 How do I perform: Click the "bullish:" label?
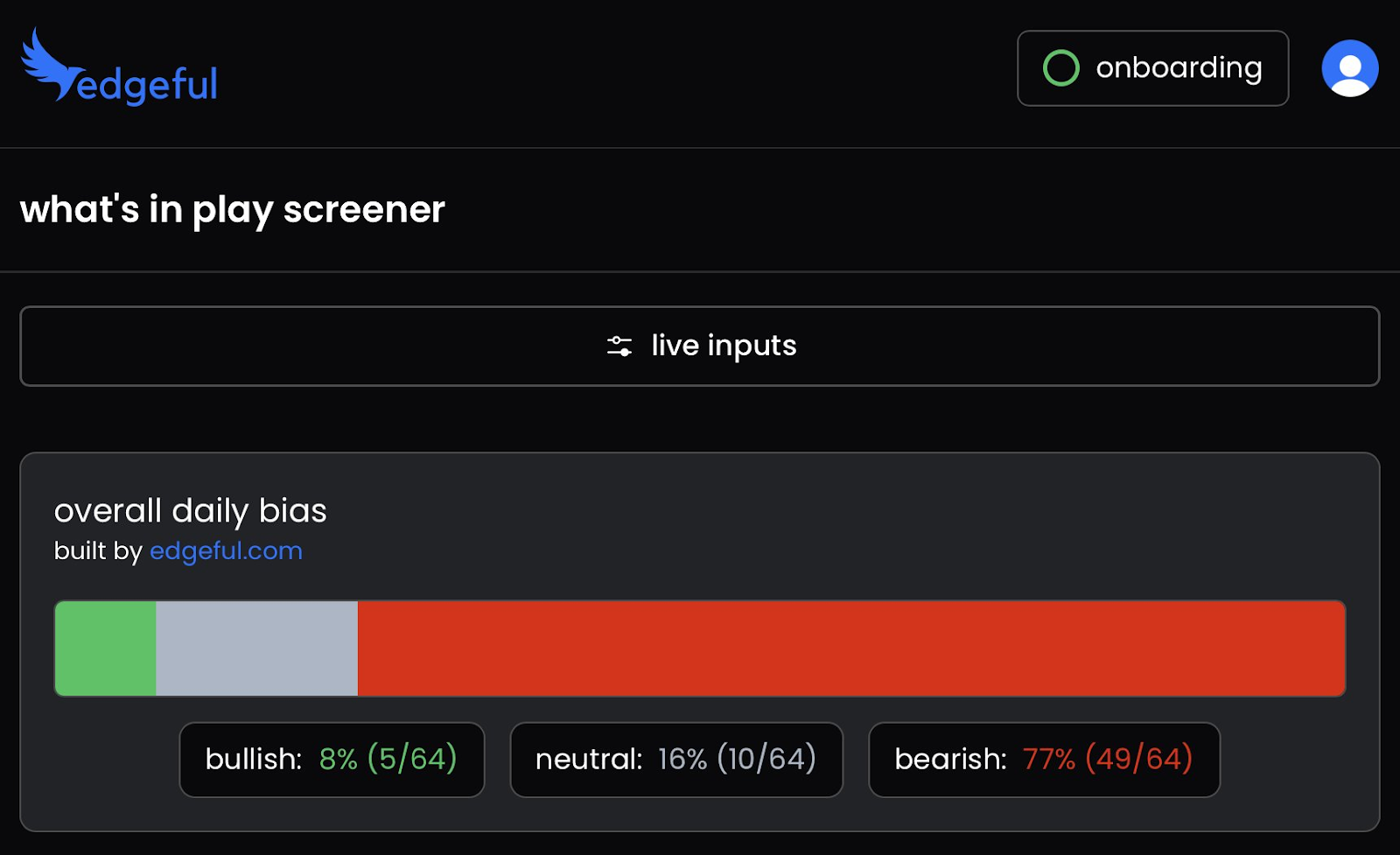click(x=253, y=760)
